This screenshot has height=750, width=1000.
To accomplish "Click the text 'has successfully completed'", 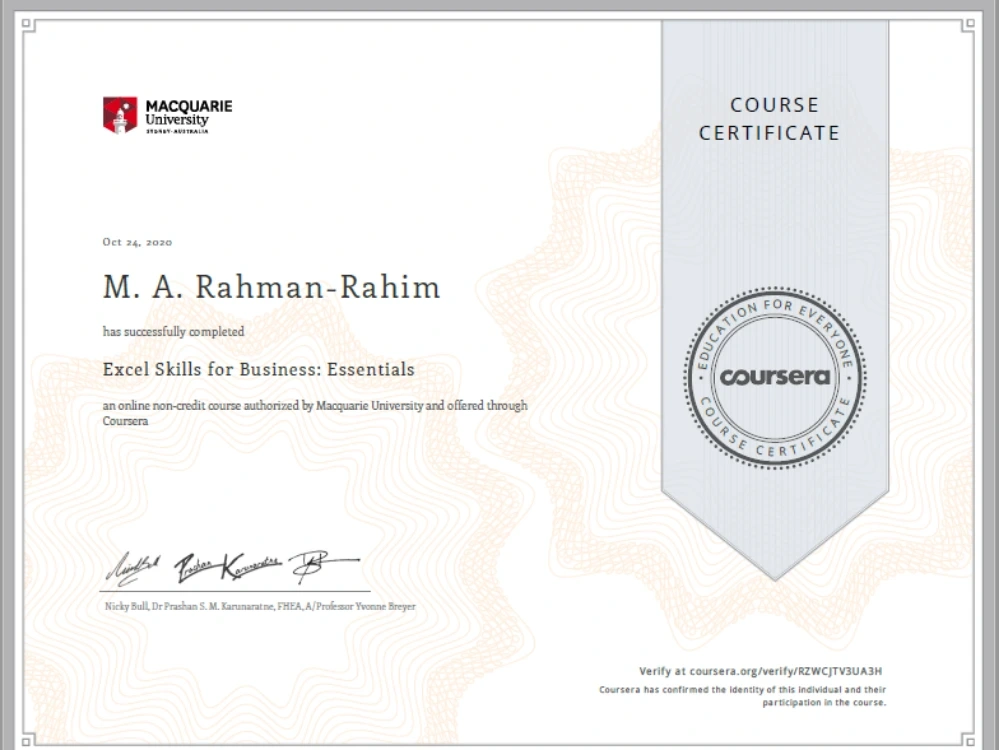I will click(173, 332).
